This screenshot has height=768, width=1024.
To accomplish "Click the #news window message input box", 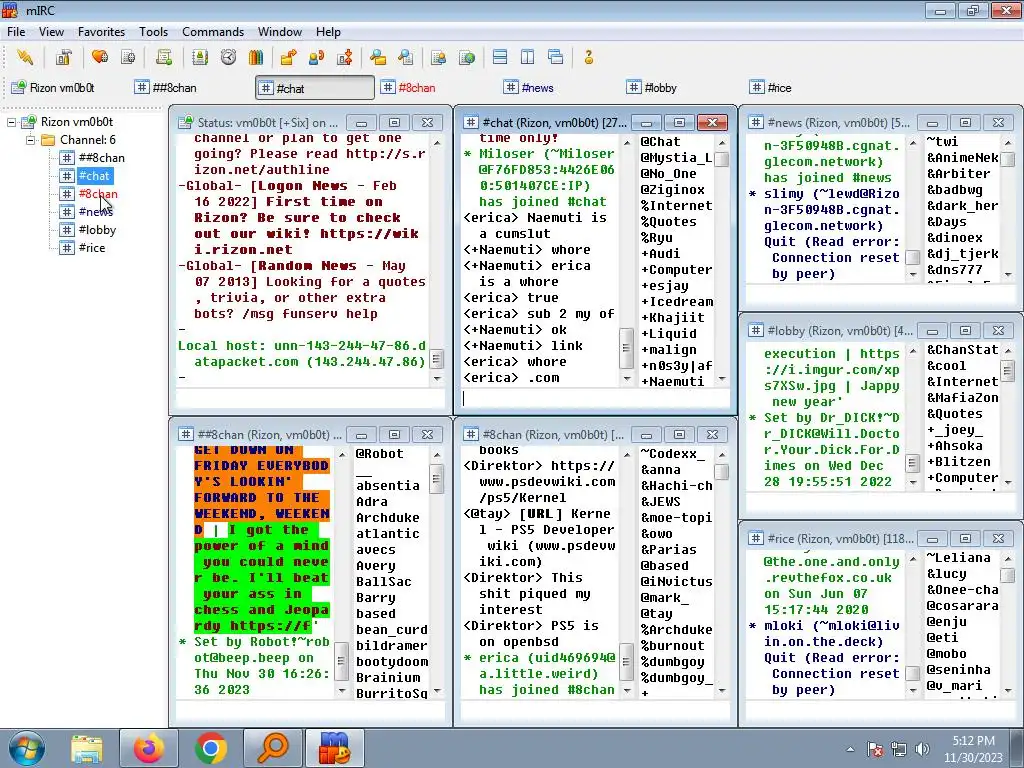I will tap(881, 295).
